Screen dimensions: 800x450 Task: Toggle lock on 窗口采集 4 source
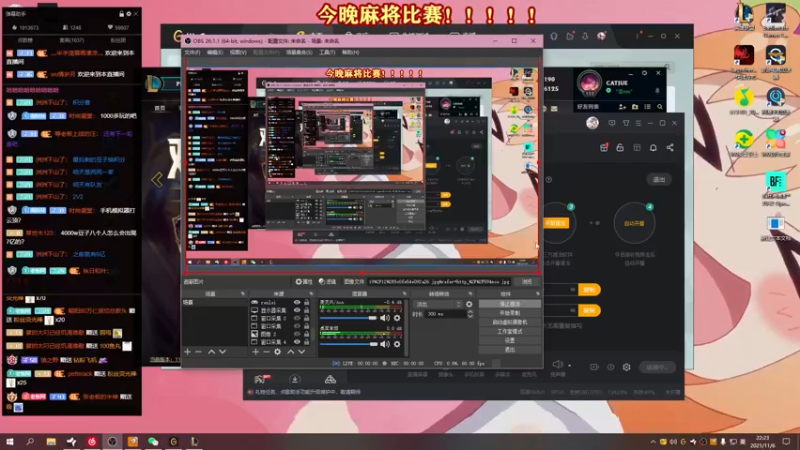pyautogui.click(x=307, y=342)
